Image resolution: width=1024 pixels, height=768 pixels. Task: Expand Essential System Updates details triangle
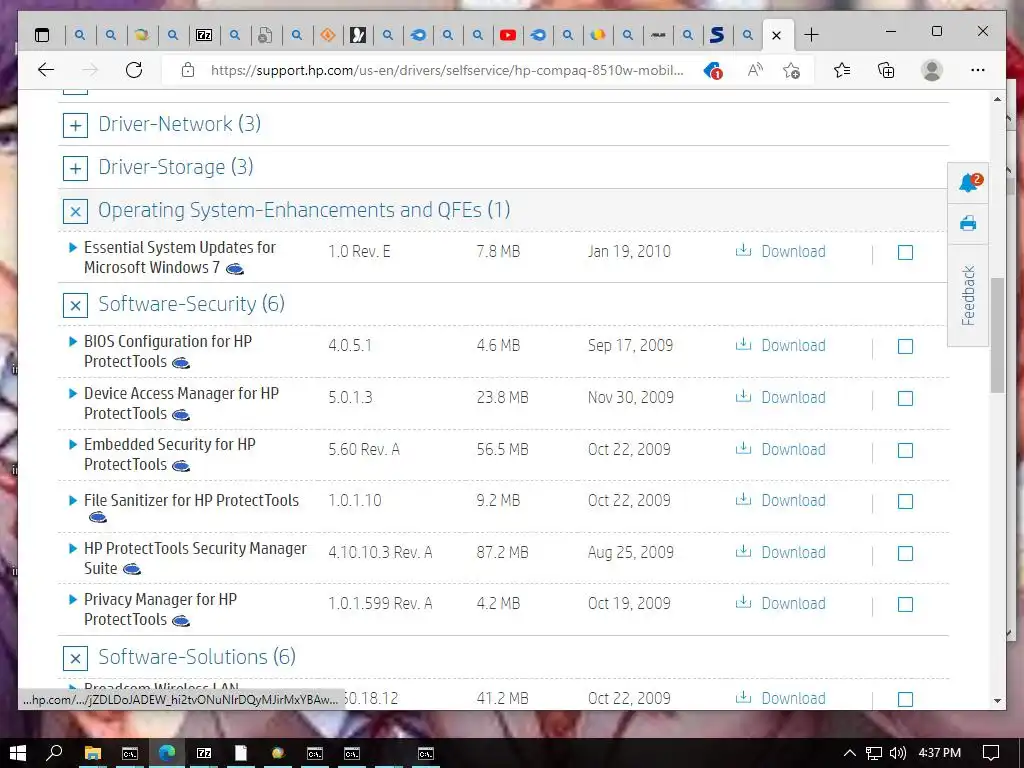pyautogui.click(x=73, y=248)
